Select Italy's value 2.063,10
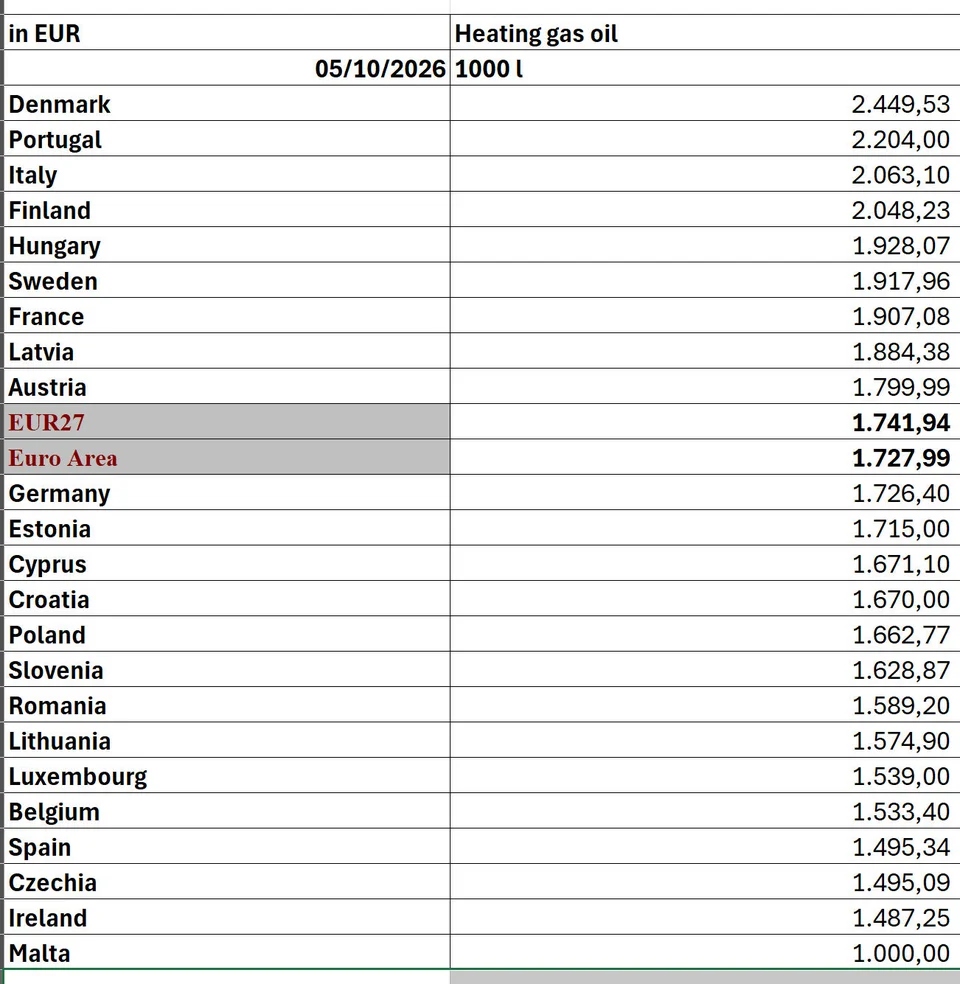Viewport: 960px width, 984px height. [705, 174]
